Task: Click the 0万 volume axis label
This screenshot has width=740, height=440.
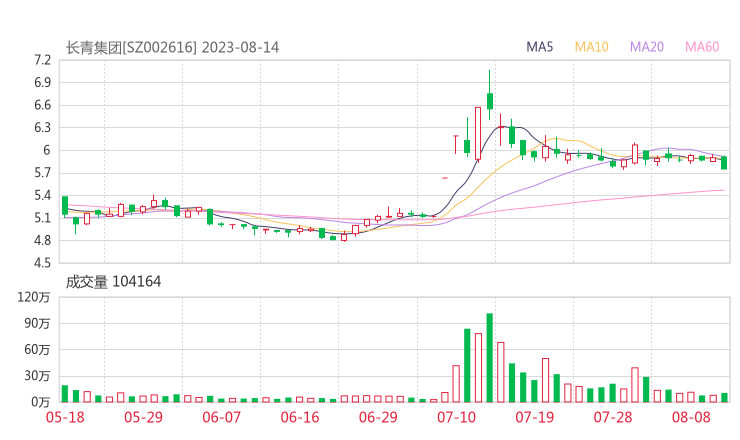Action: point(41,402)
